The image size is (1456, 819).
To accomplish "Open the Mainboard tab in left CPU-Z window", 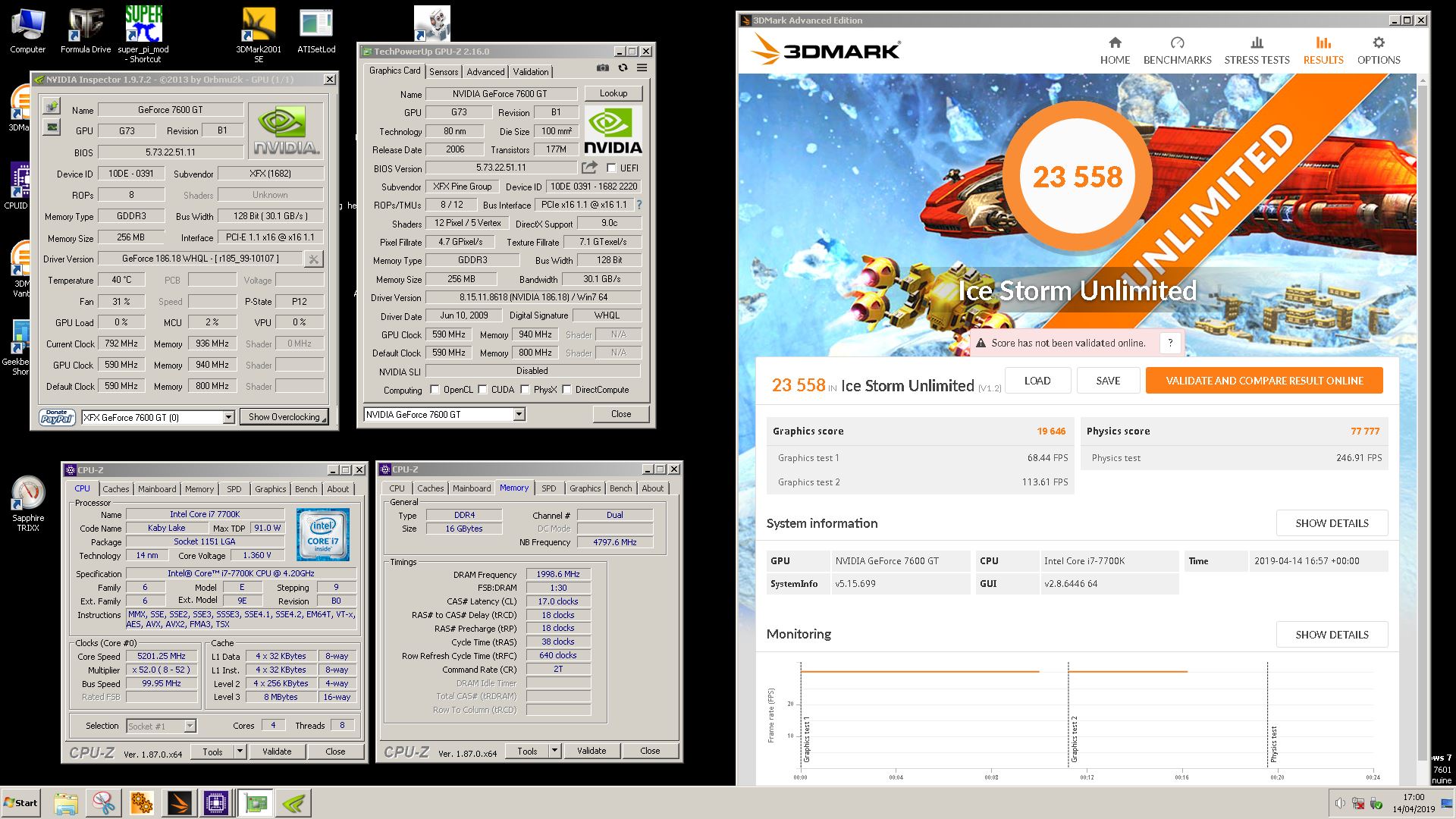I will [x=157, y=489].
